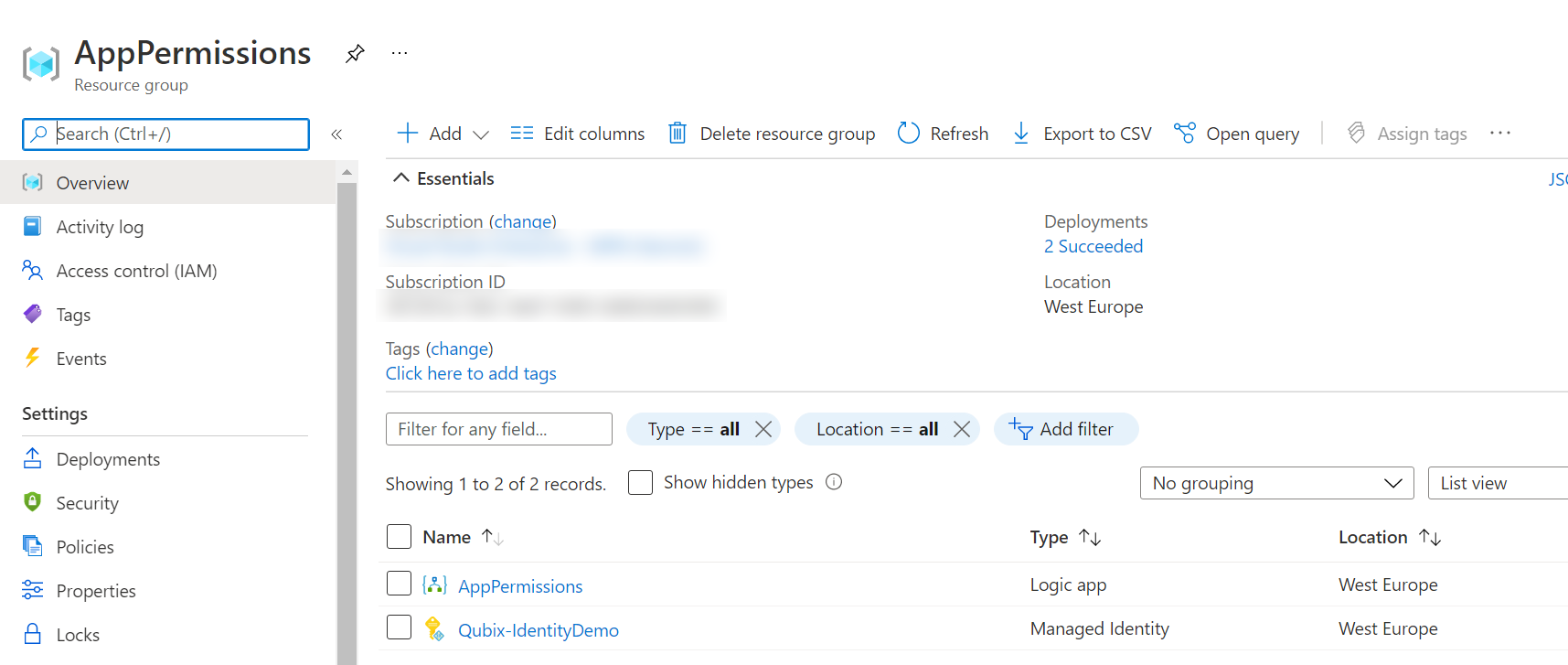1568x665 pixels.
Task: Tick the AppPermissions Logic app row checkbox
Action: [x=400, y=584]
